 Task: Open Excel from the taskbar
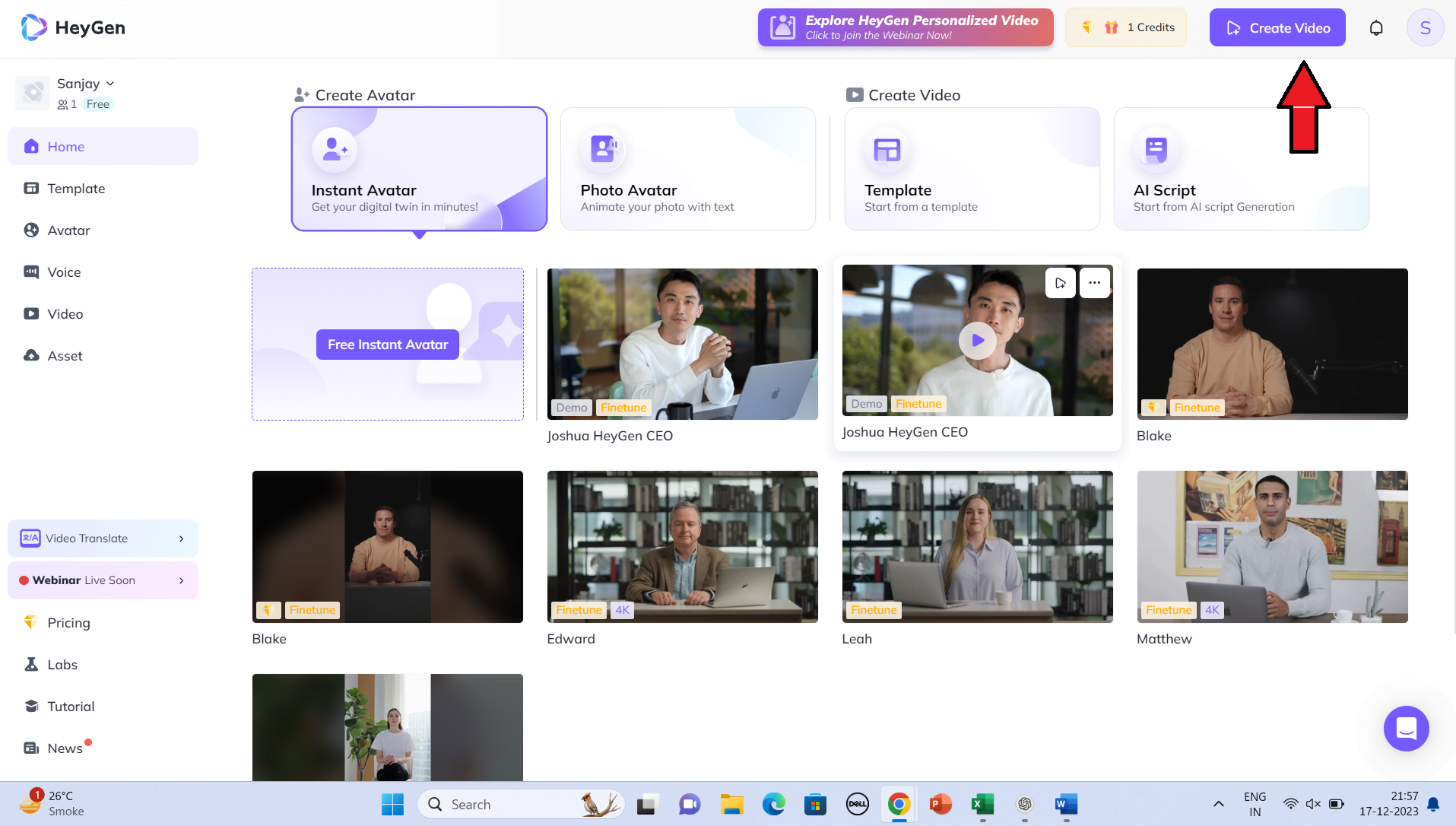pos(982,804)
